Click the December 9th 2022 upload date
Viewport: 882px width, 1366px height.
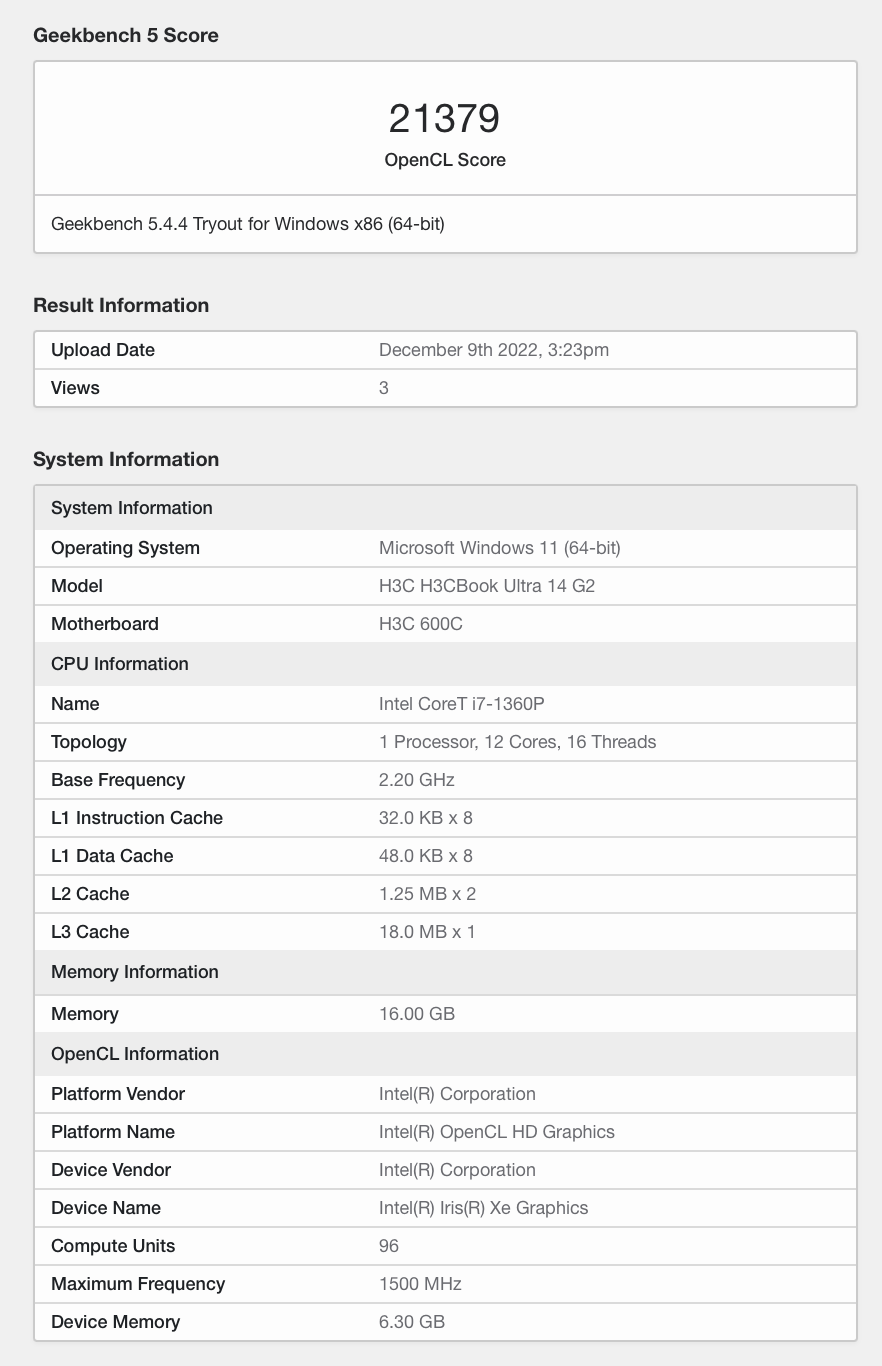click(494, 350)
